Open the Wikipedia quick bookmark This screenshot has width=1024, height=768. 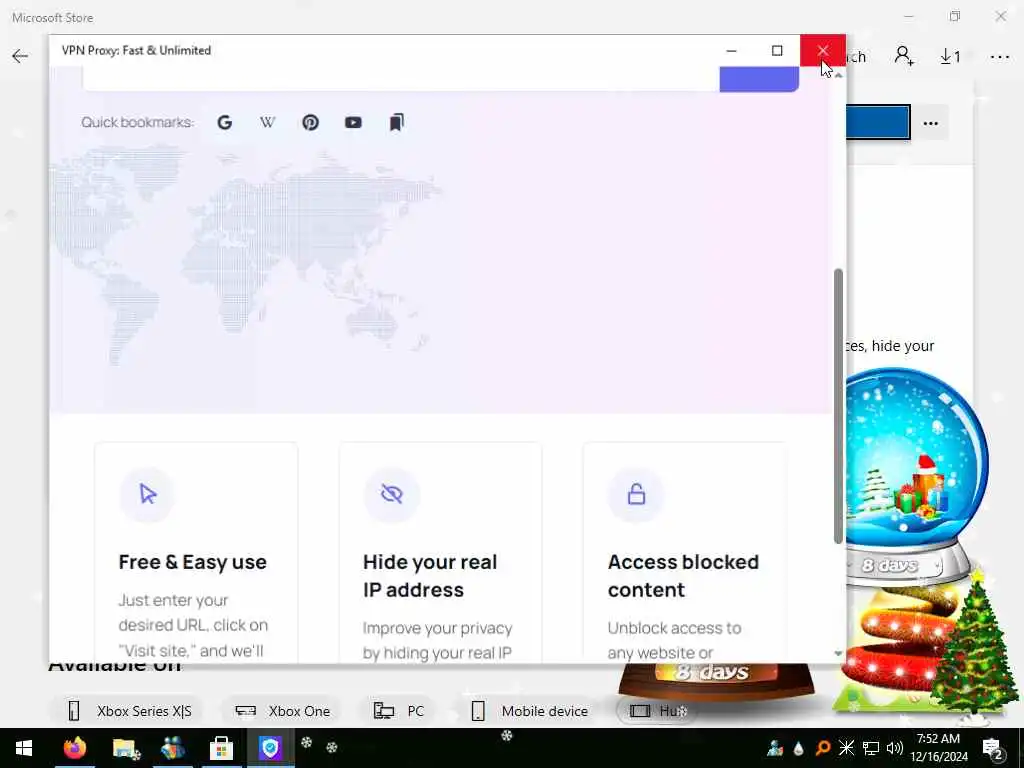tap(267, 122)
